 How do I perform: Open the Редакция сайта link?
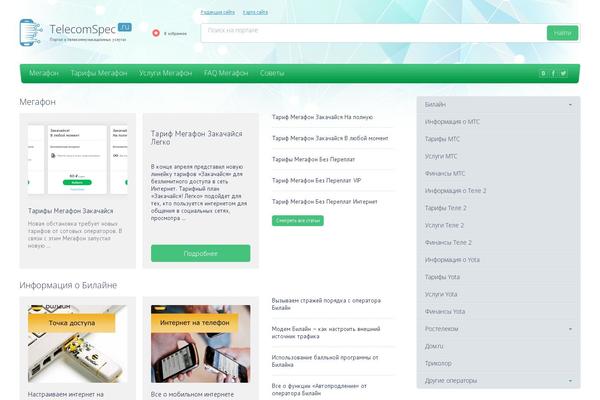tap(218, 12)
